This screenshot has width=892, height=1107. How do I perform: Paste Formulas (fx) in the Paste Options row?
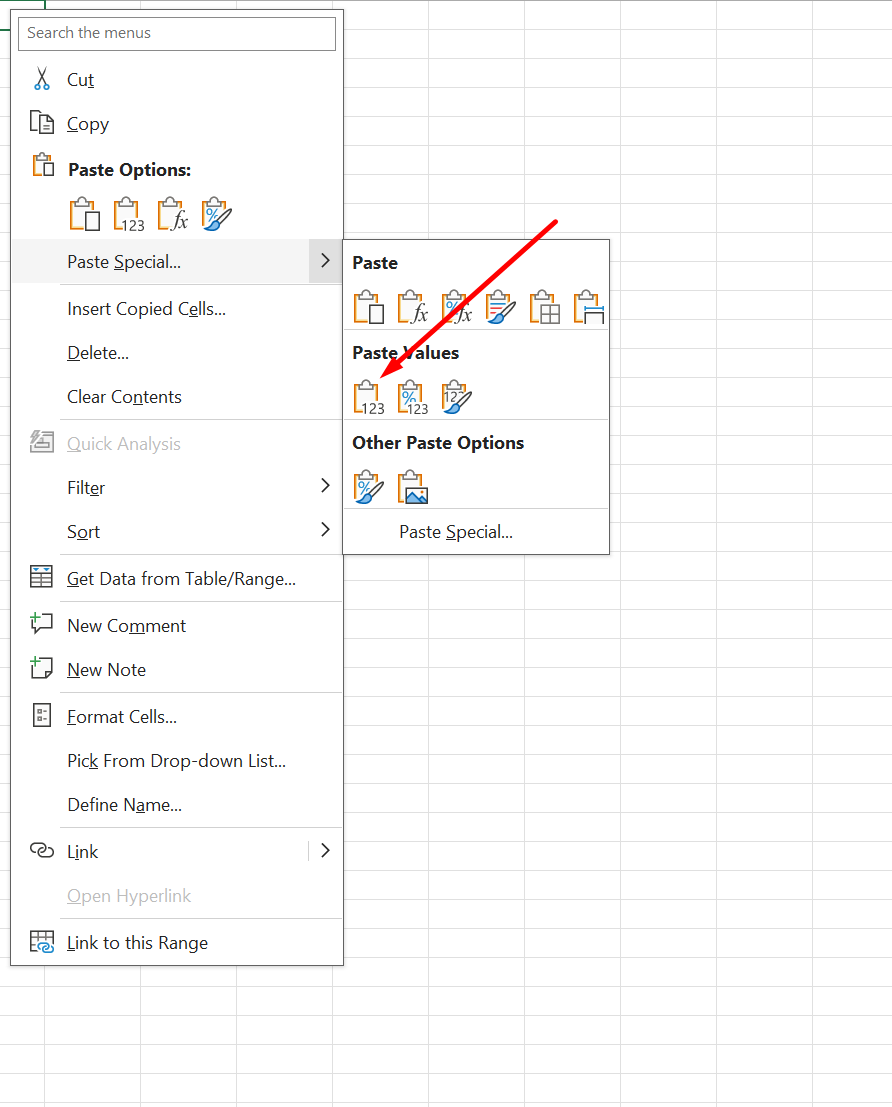172,215
